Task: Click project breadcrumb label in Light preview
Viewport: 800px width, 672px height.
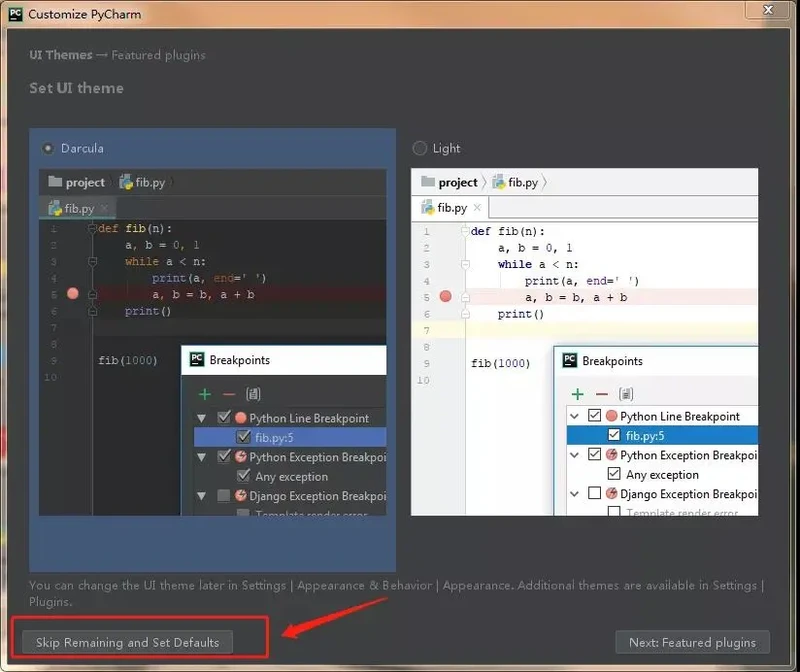Action: point(458,182)
